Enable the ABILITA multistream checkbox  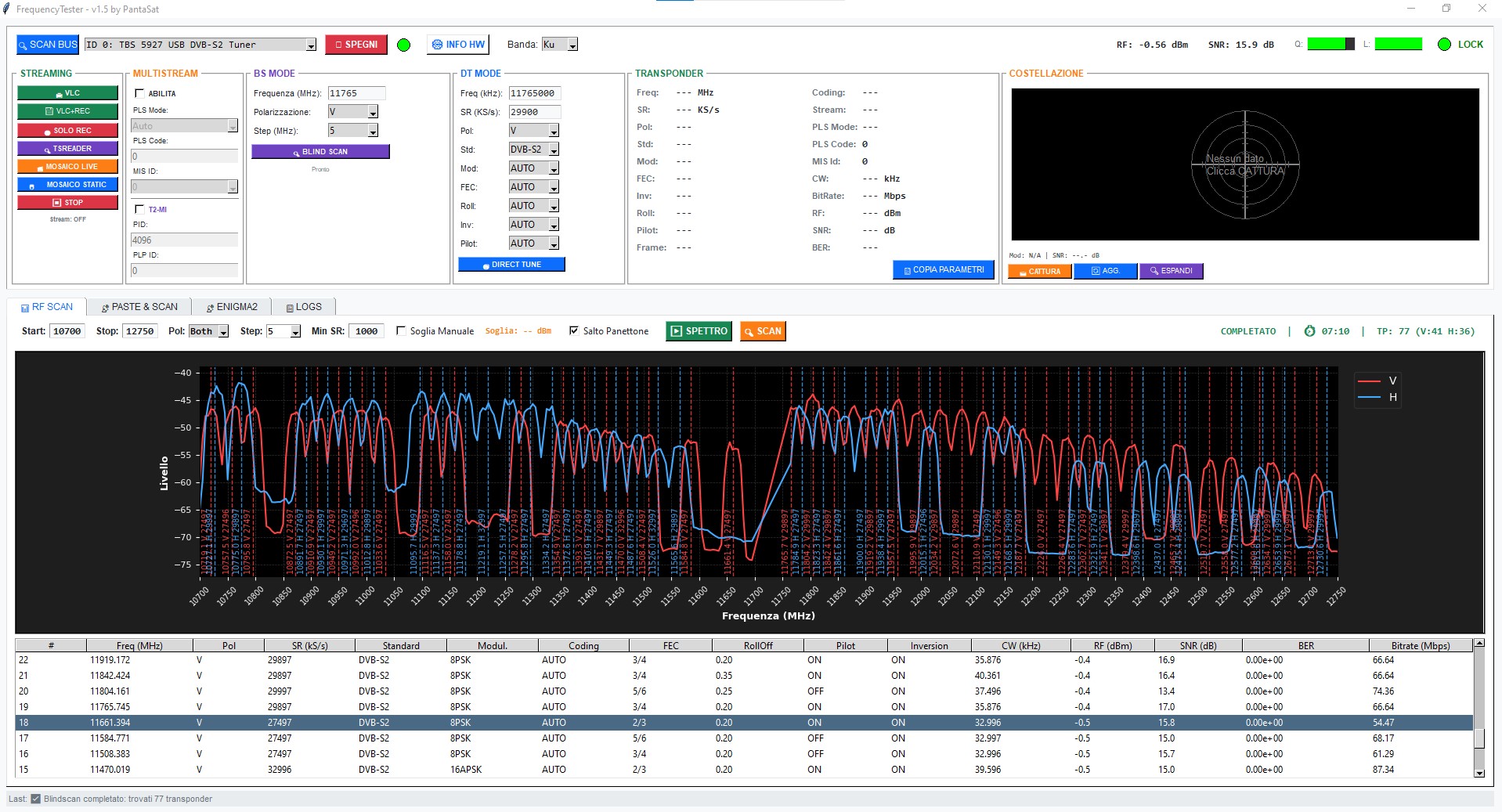pos(139,93)
